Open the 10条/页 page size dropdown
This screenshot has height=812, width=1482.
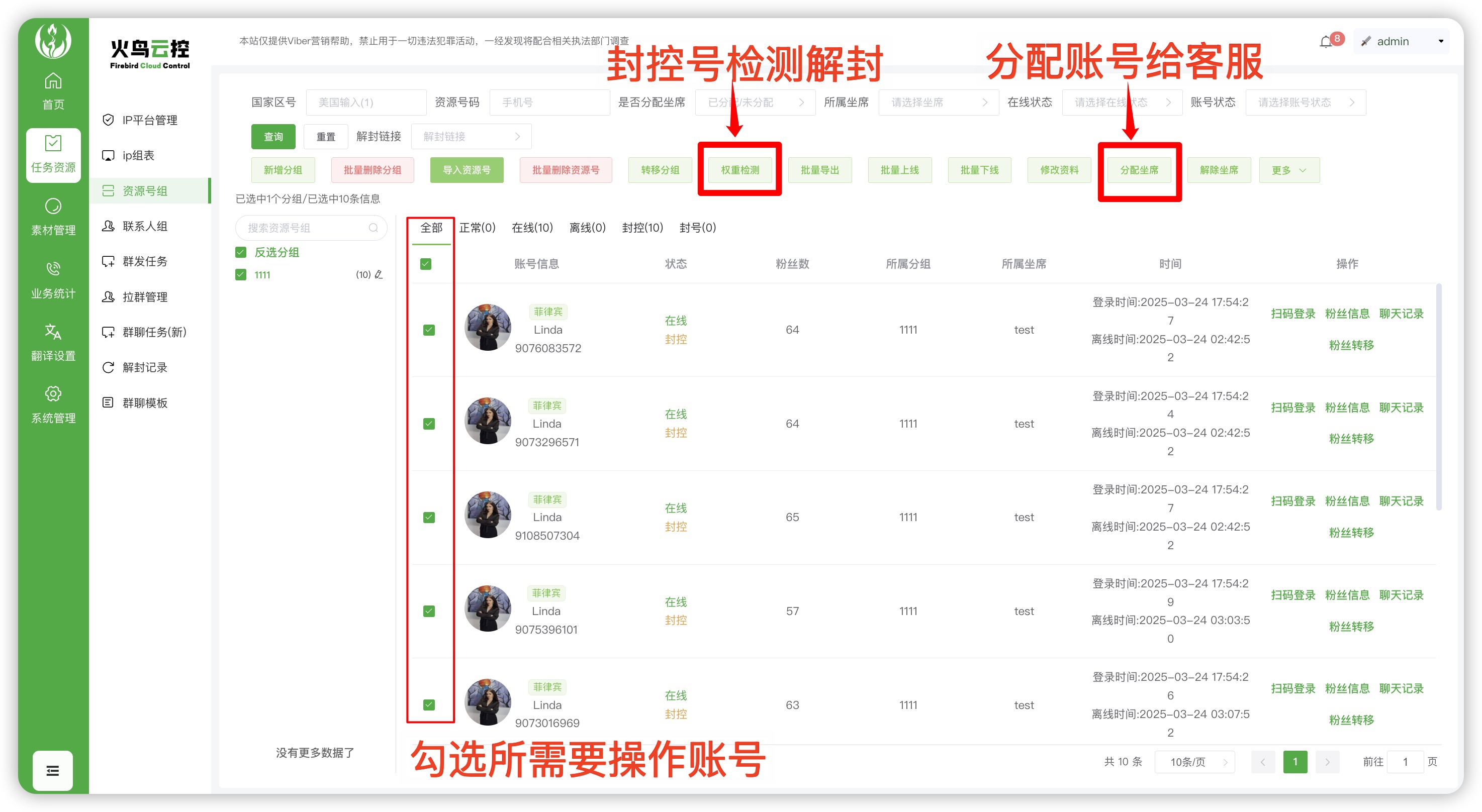pos(1194,762)
